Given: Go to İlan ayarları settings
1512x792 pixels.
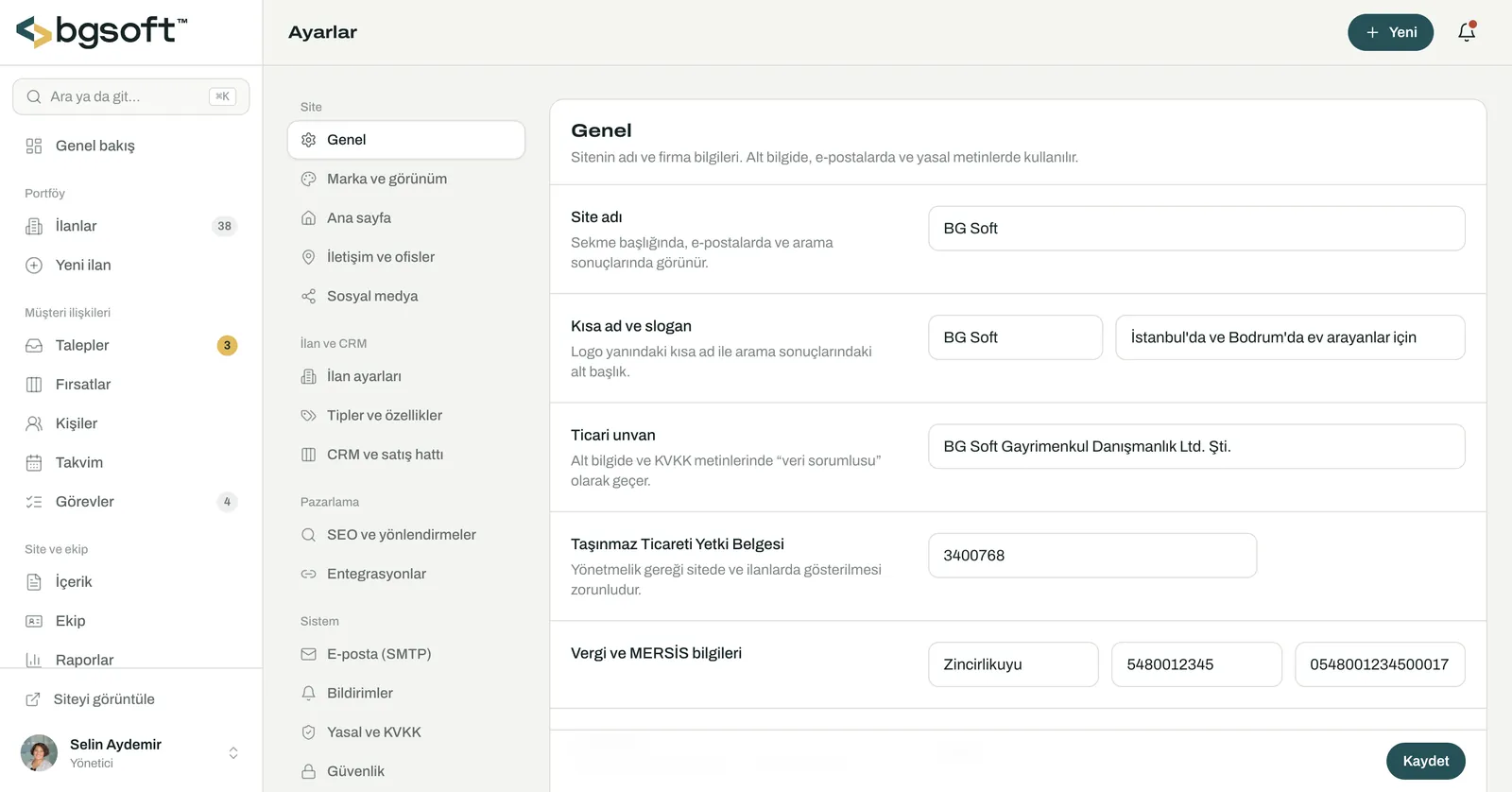Looking at the screenshot, I should tap(406, 376).
